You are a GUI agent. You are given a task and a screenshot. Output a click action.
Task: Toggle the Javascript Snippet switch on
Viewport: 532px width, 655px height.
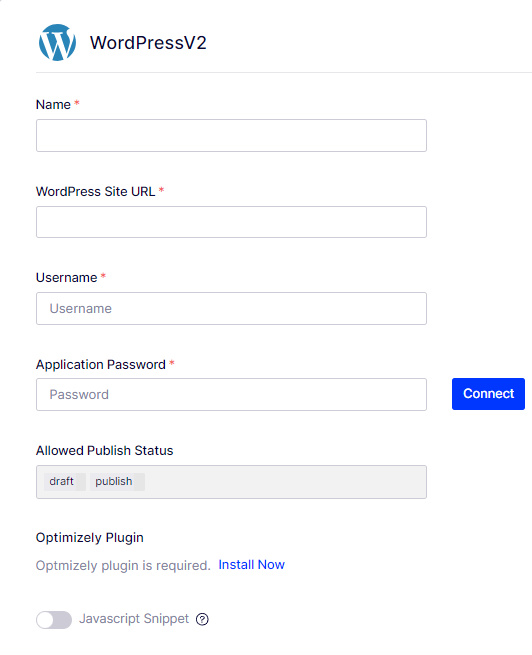(x=54, y=619)
